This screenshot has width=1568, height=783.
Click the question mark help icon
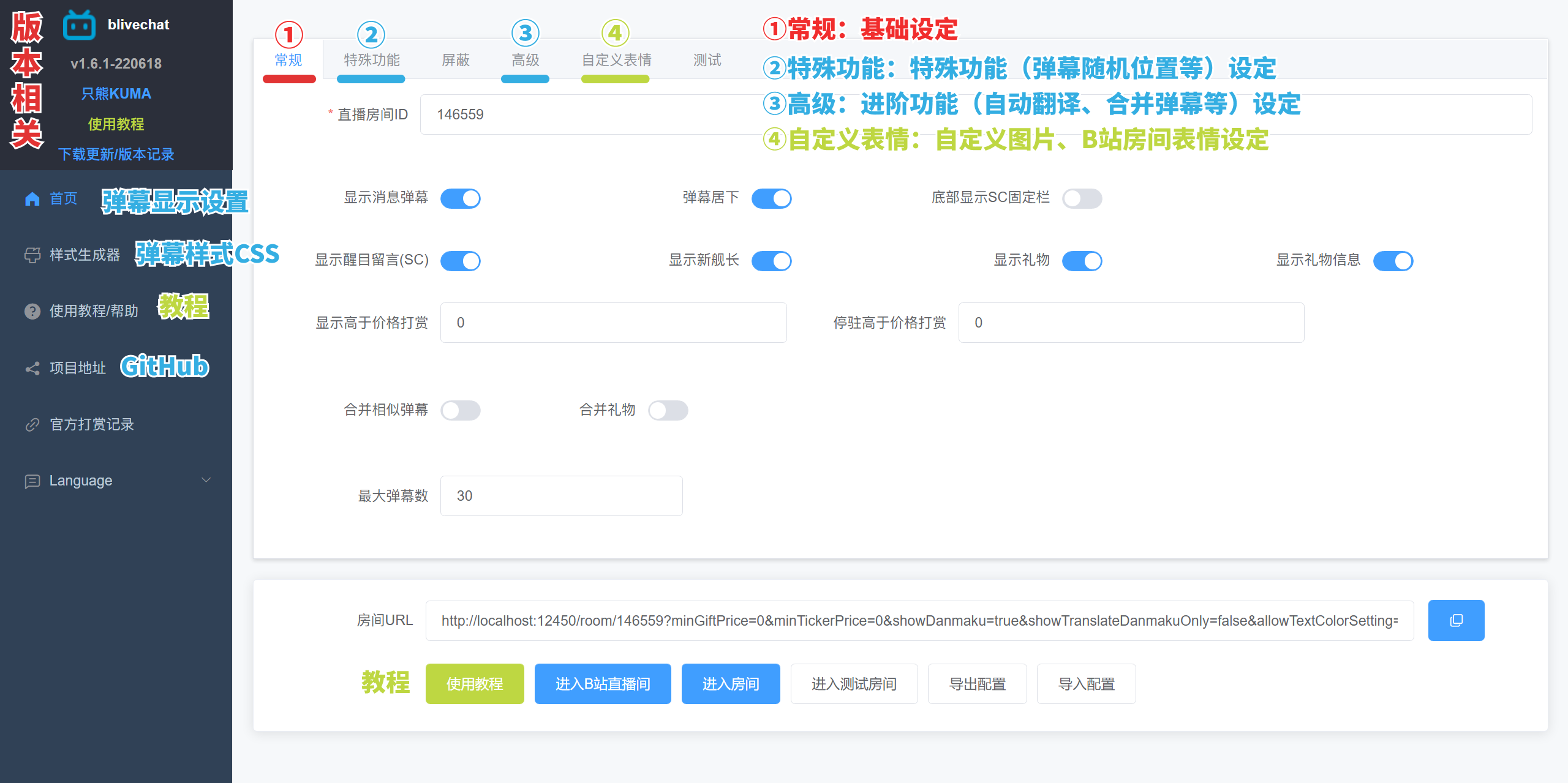pos(32,312)
